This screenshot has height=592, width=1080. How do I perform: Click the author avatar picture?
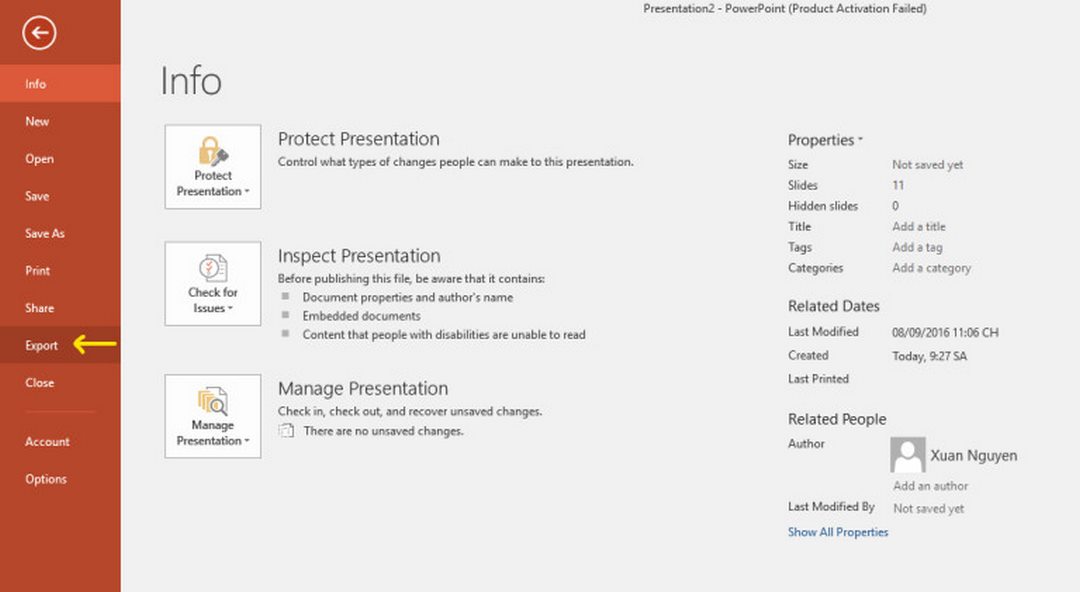[x=907, y=455]
